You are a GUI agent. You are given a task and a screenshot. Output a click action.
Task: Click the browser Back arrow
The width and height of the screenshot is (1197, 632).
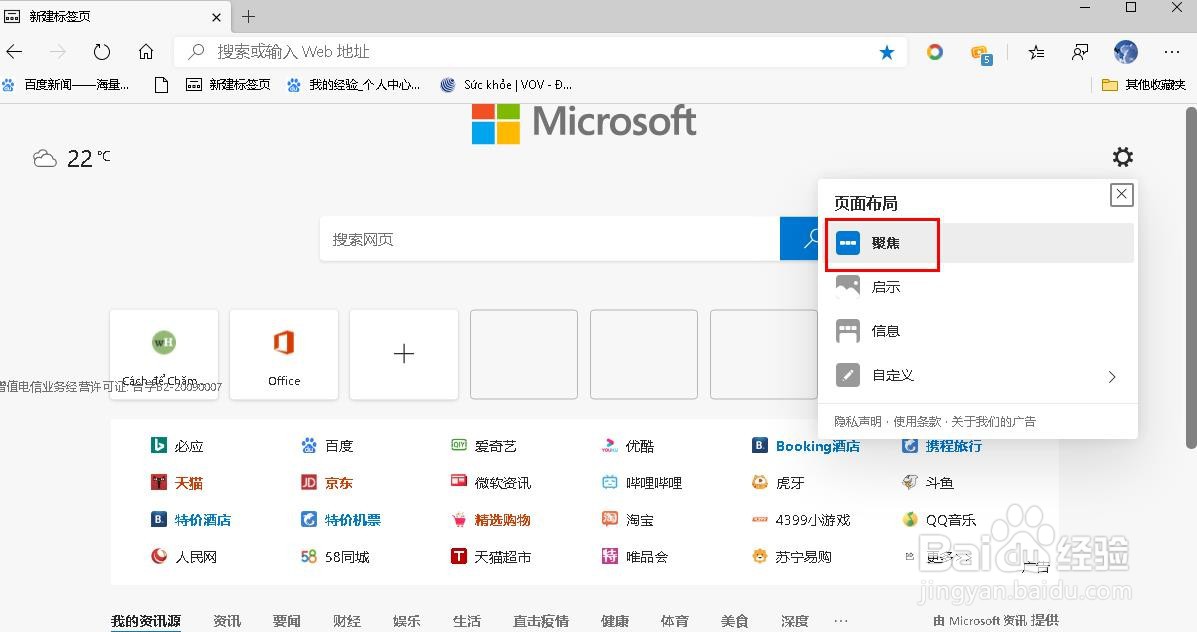point(15,52)
